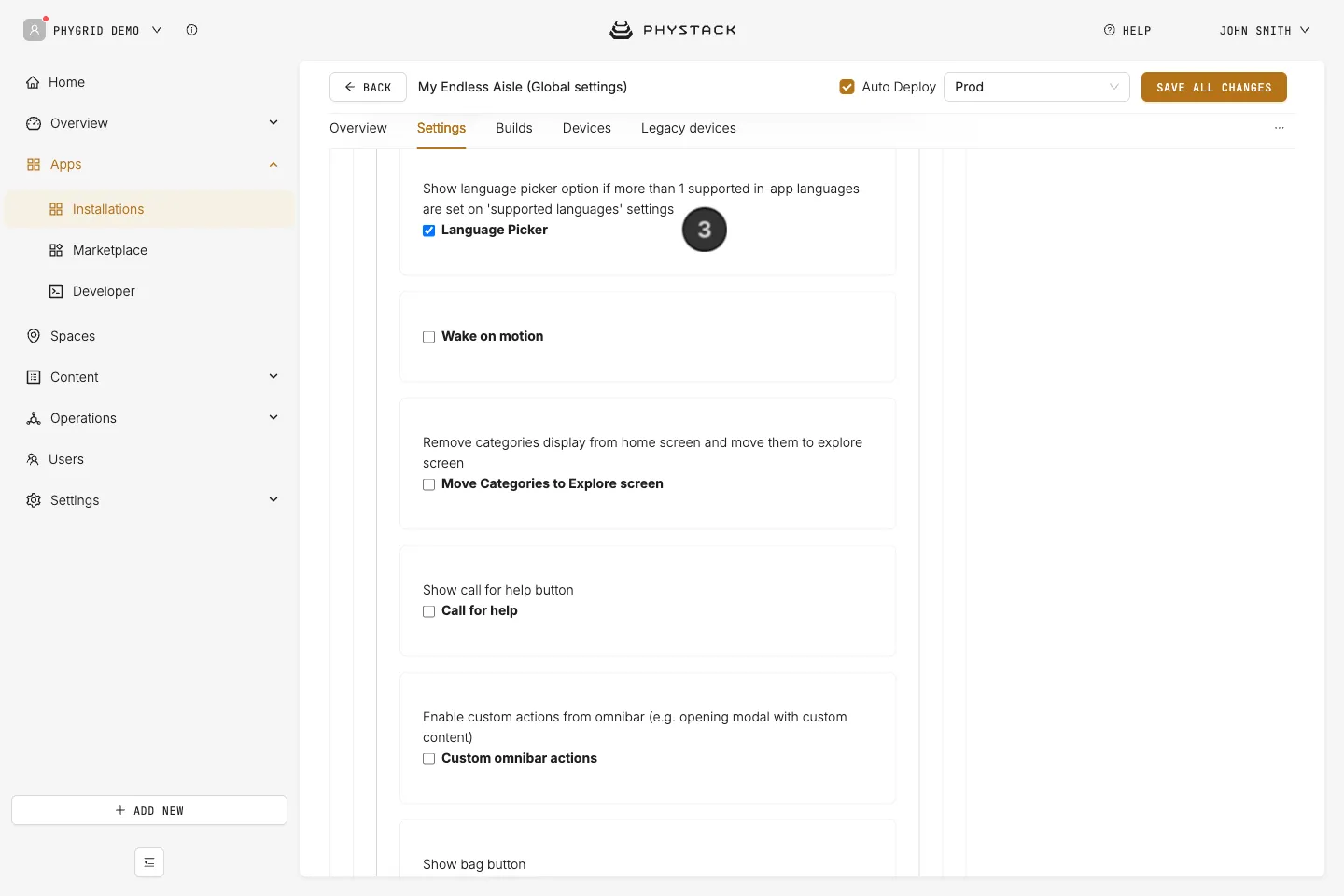Click the info icon next to Phygrid Demo
The width and height of the screenshot is (1344, 896).
(191, 30)
